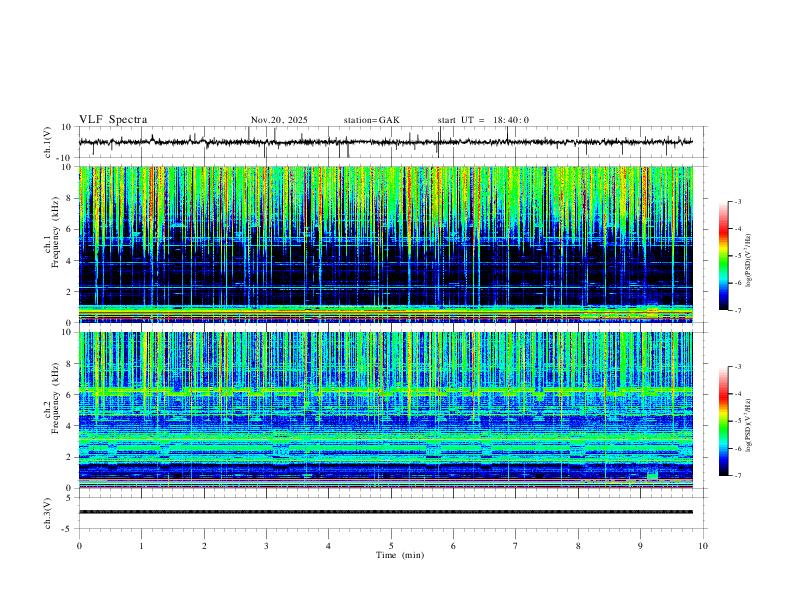Click the "-7" label on ch.2 colorbar
This screenshot has width=792, height=612.
[x=737, y=476]
